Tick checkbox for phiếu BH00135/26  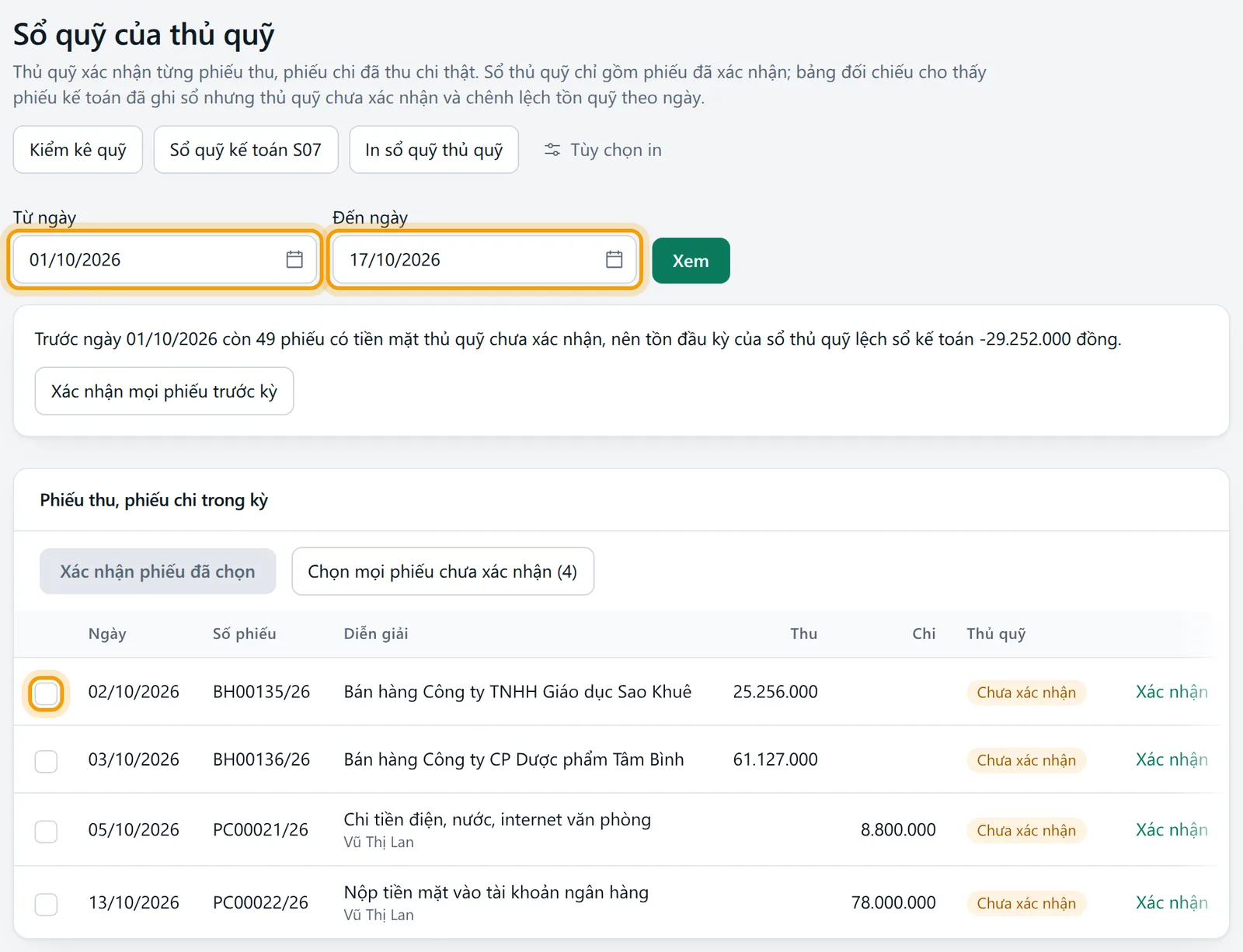tap(47, 693)
